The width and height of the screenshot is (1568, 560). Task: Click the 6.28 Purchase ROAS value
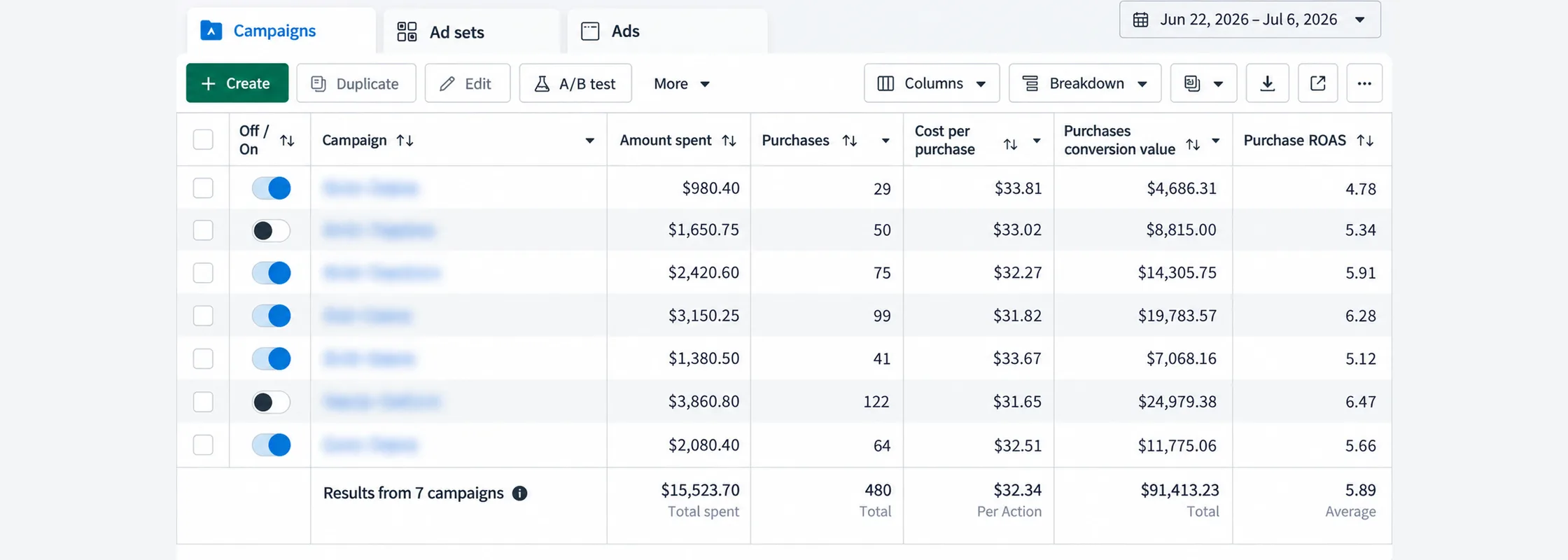(1360, 316)
